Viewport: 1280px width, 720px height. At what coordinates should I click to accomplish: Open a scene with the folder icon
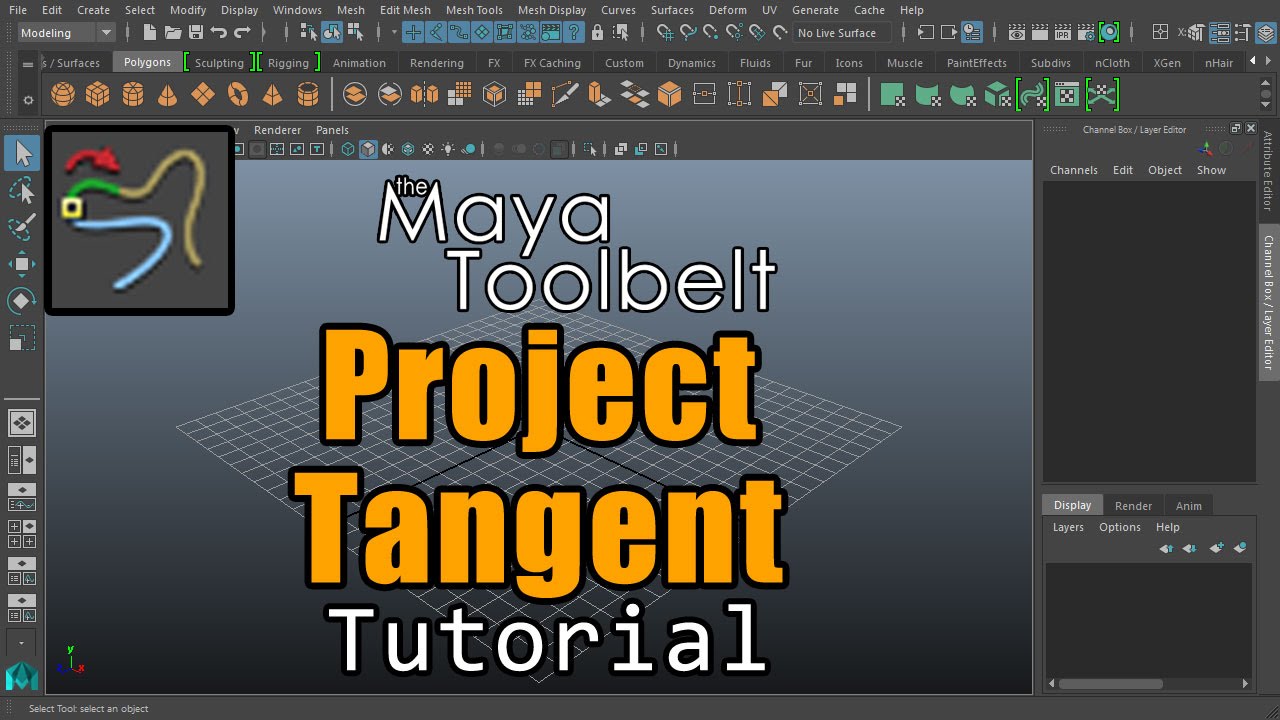pyautogui.click(x=174, y=33)
